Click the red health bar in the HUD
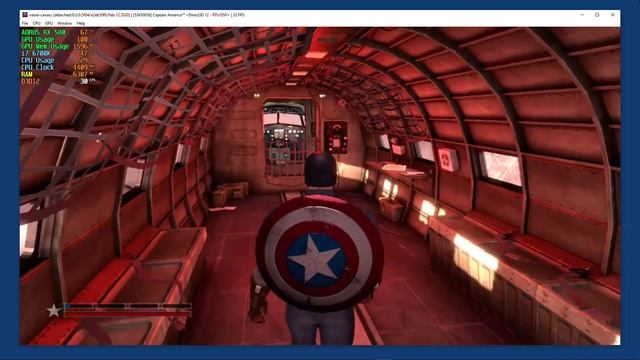 [x=127, y=313]
